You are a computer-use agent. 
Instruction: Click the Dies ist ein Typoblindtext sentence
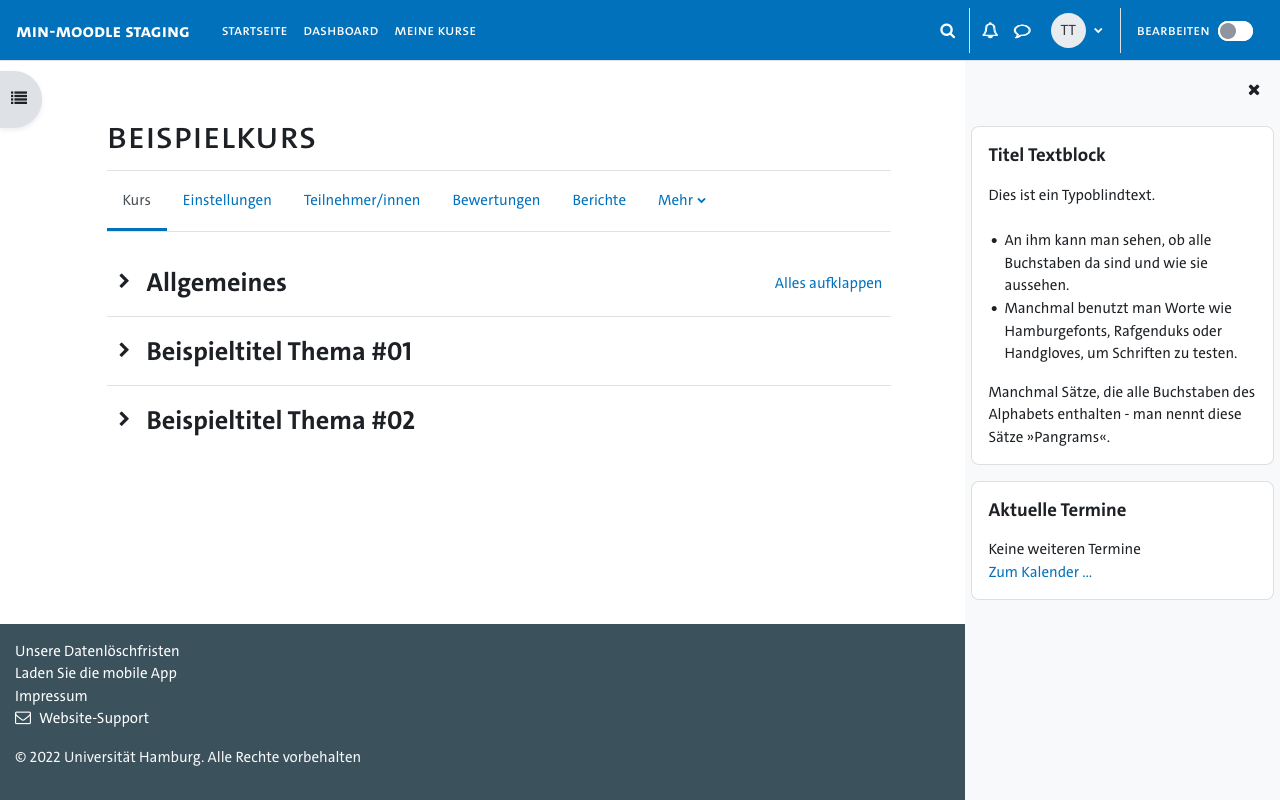[x=1071, y=195]
